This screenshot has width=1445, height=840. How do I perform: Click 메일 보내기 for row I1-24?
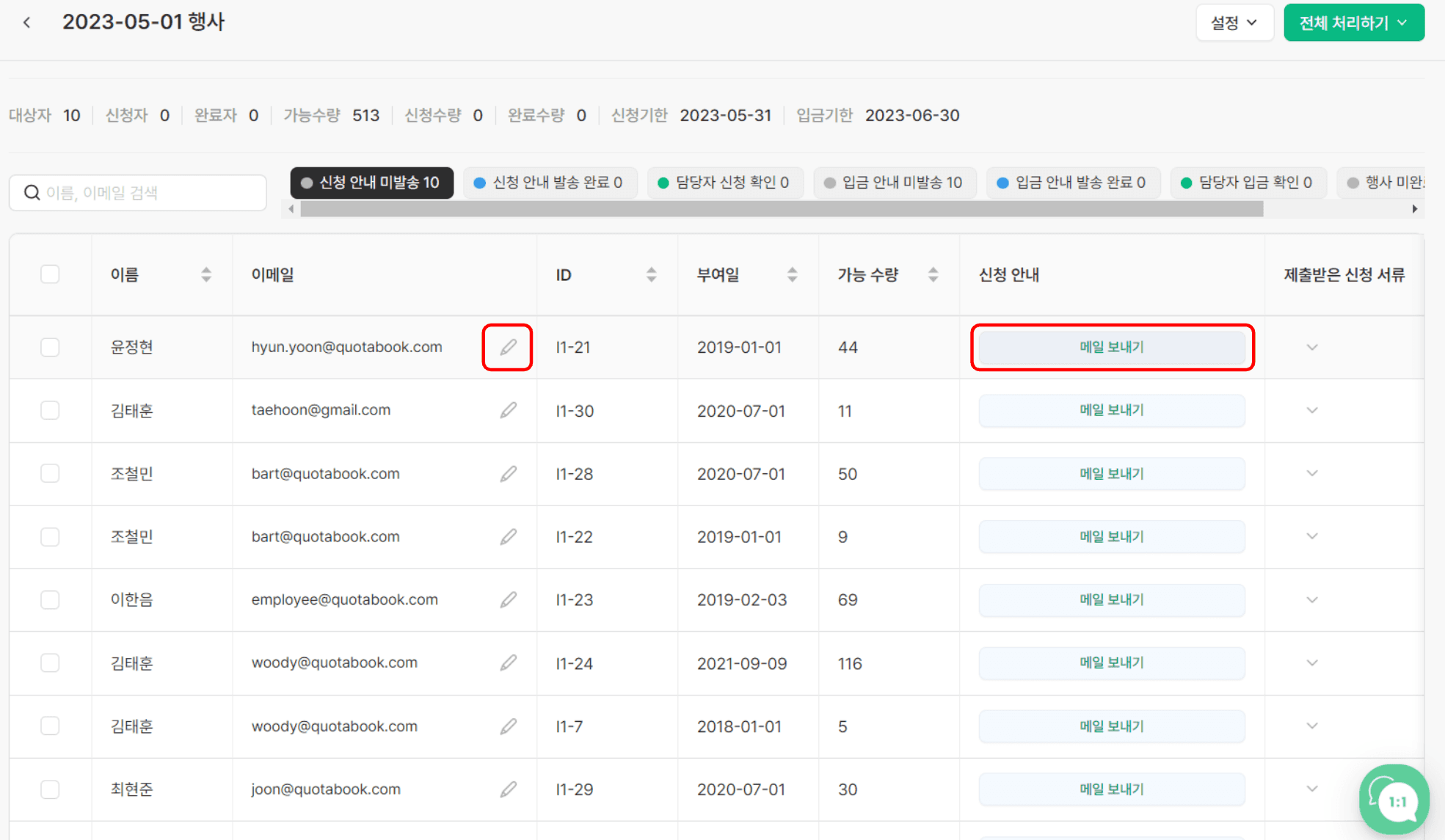pos(1112,663)
